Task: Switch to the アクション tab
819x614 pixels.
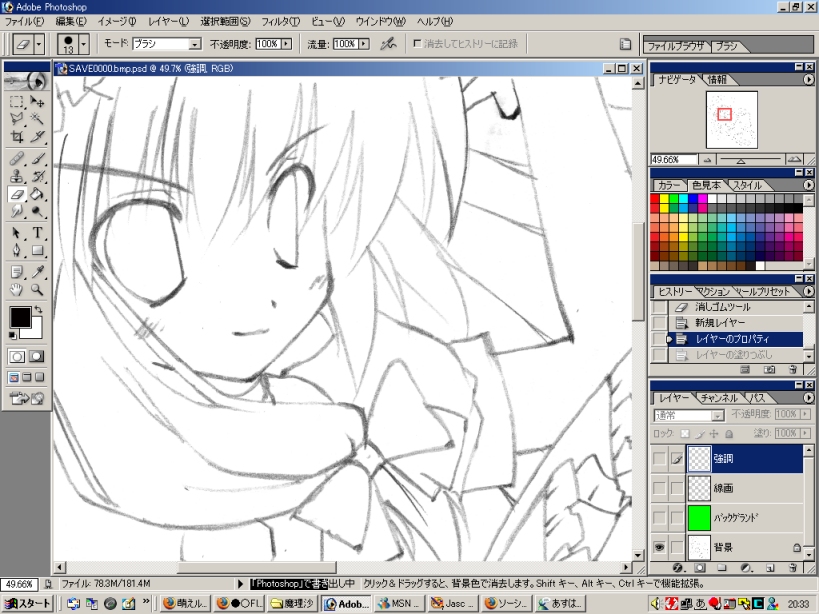Action: coord(713,291)
